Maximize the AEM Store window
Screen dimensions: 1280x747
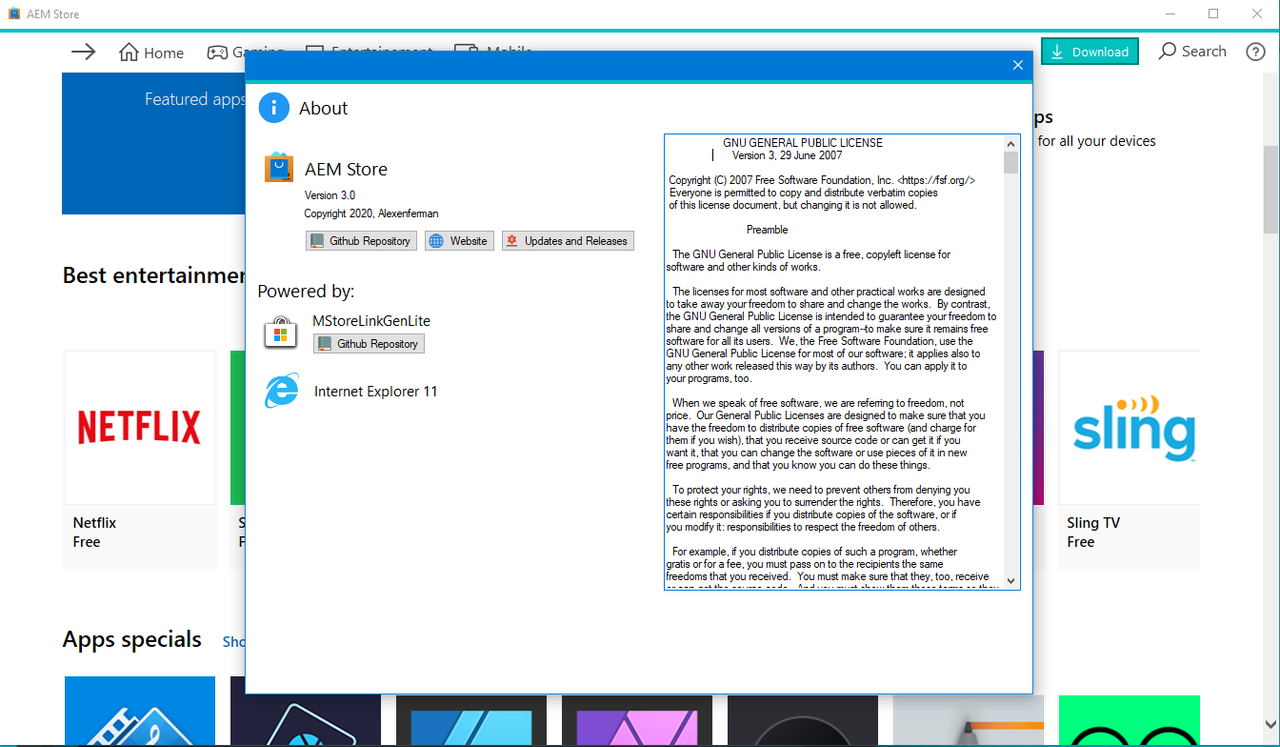[1213, 14]
